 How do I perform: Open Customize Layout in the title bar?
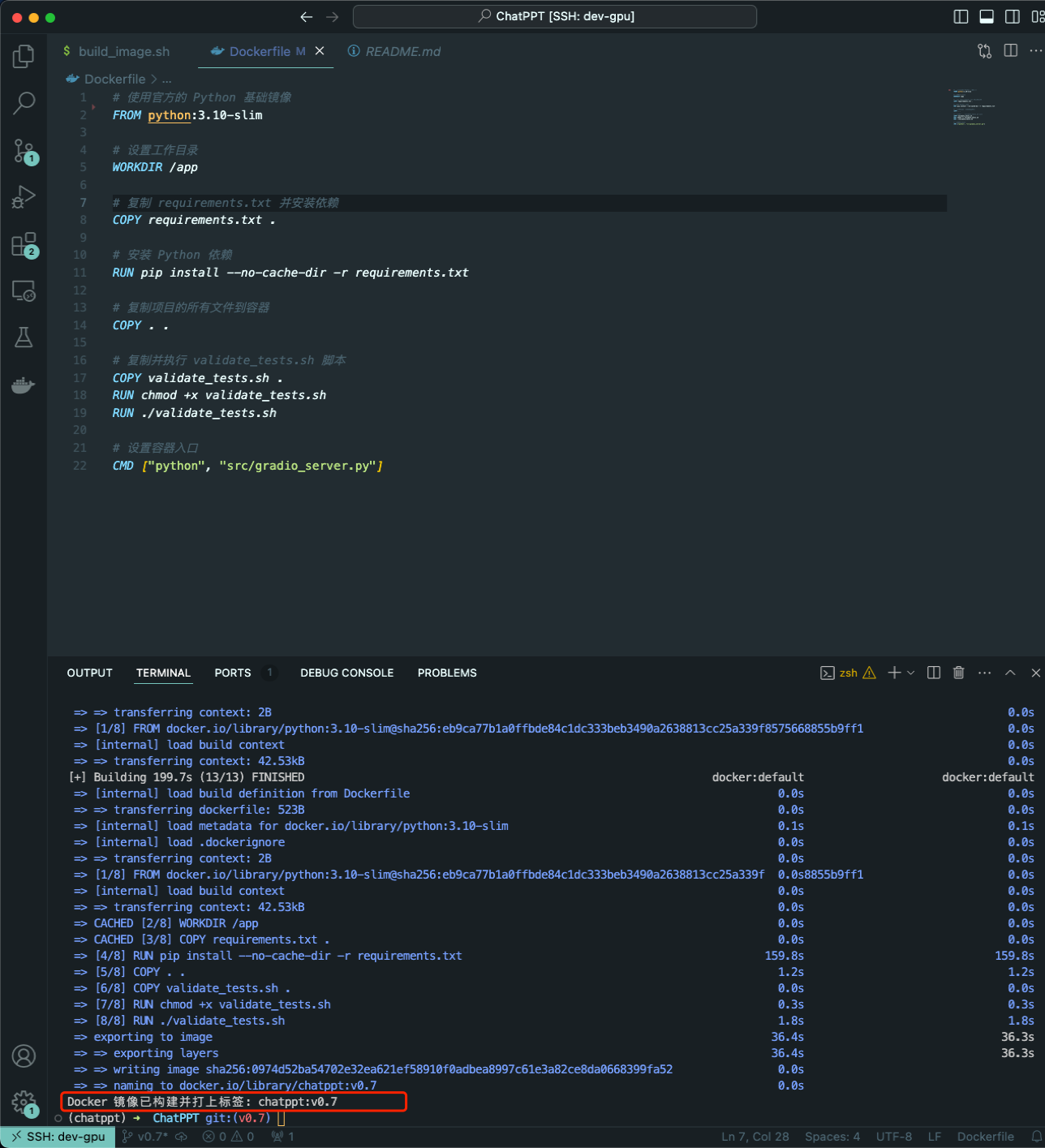(x=1036, y=16)
